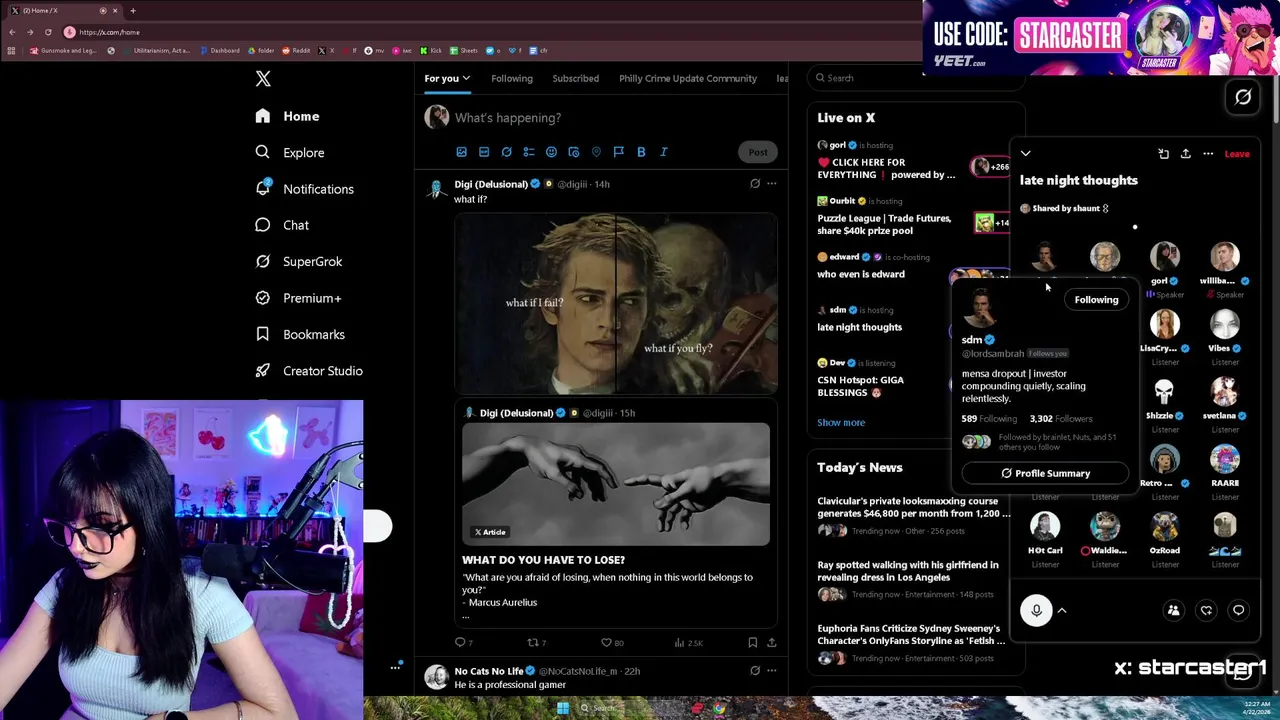Open more options on No Cats No Life post
The height and width of the screenshot is (720, 1280).
[x=771, y=671]
